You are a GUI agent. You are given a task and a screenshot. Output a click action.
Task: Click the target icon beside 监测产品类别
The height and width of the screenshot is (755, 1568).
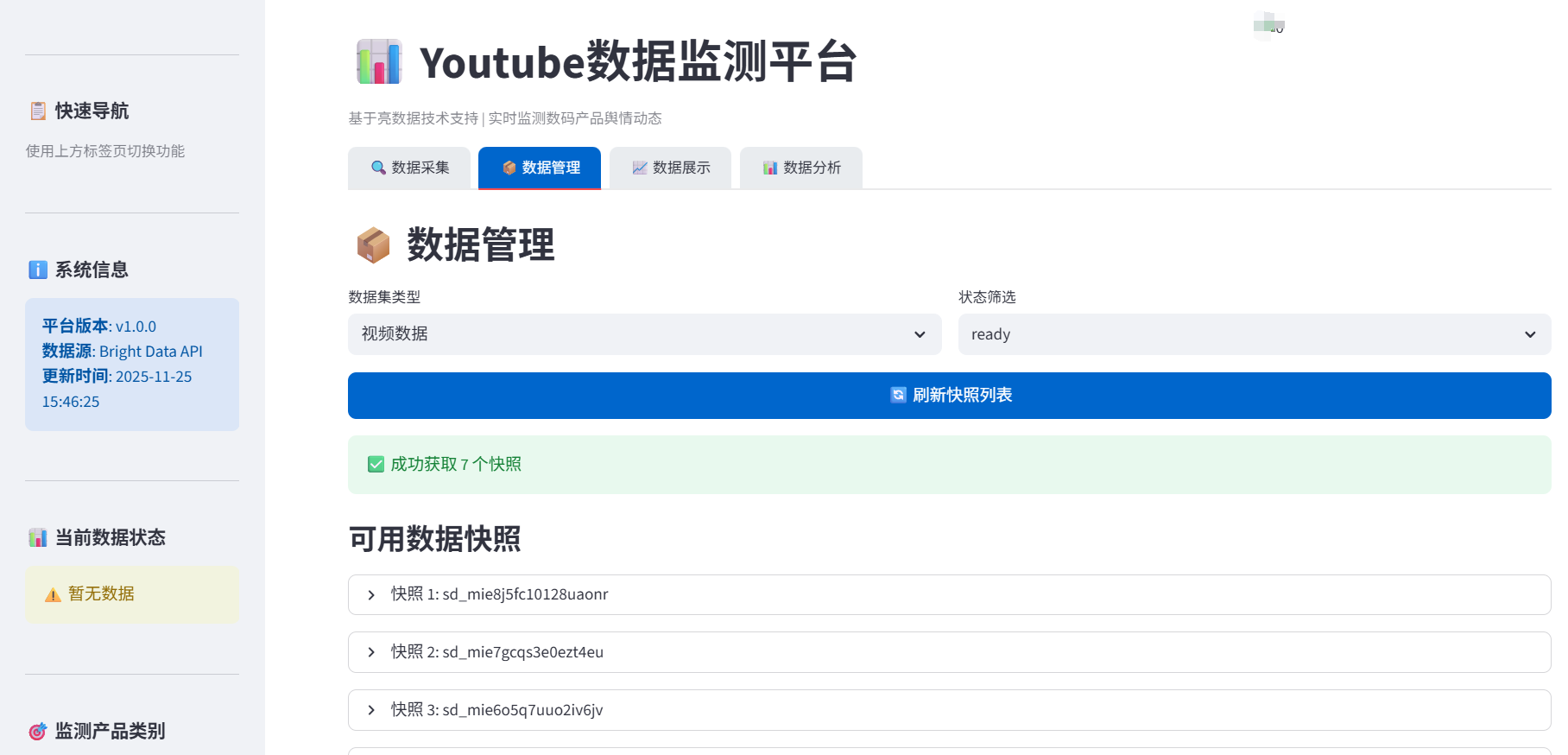(x=38, y=731)
